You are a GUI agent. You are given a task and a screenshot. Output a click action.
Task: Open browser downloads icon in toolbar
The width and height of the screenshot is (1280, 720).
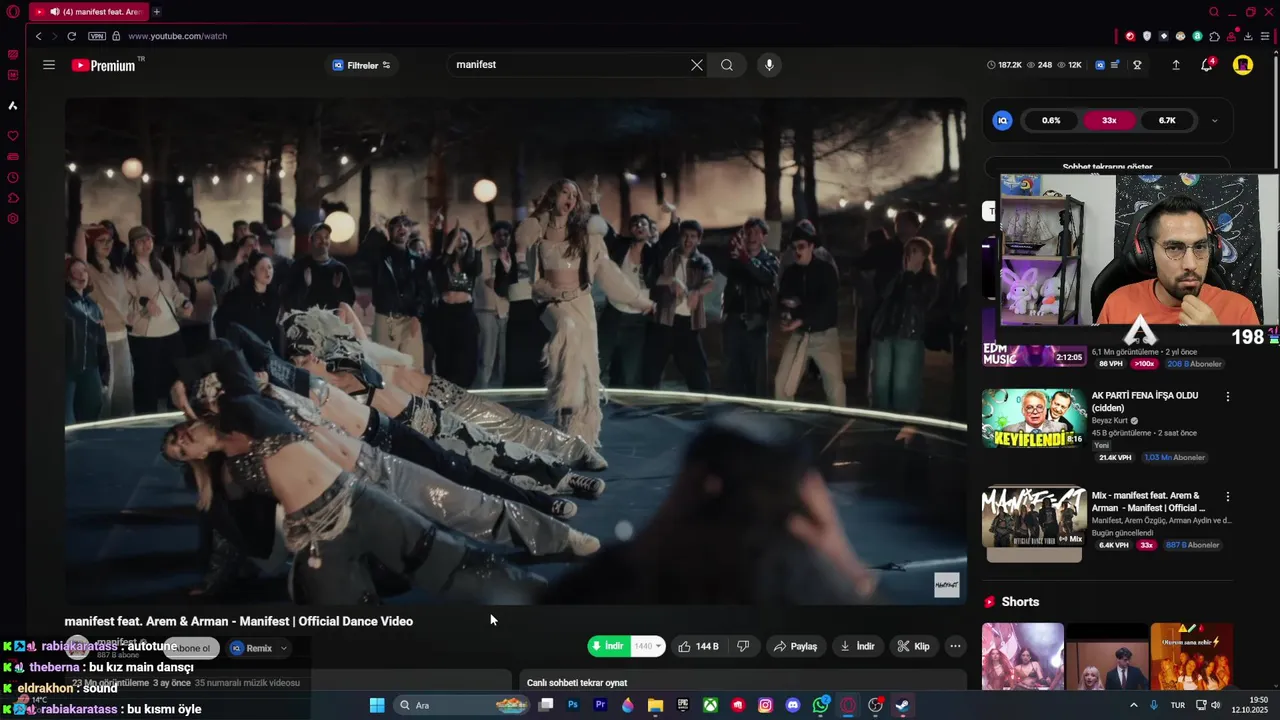click(x=1249, y=36)
